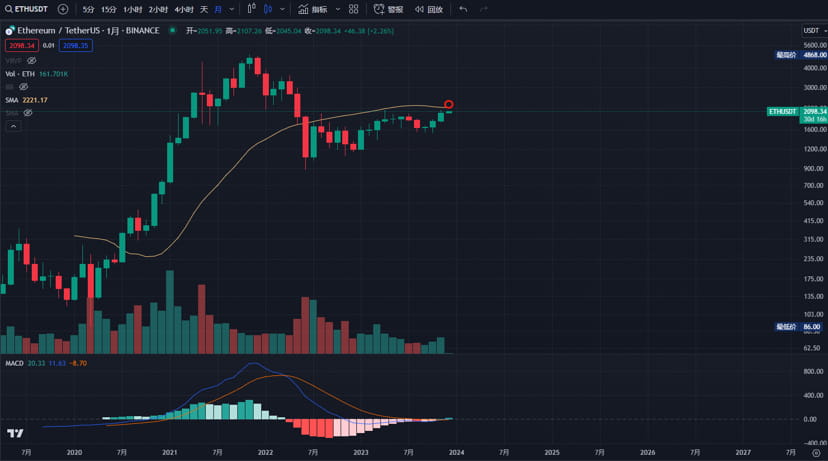Expand the timeframe dropdown arrow
The image size is (828, 461).
231,9
